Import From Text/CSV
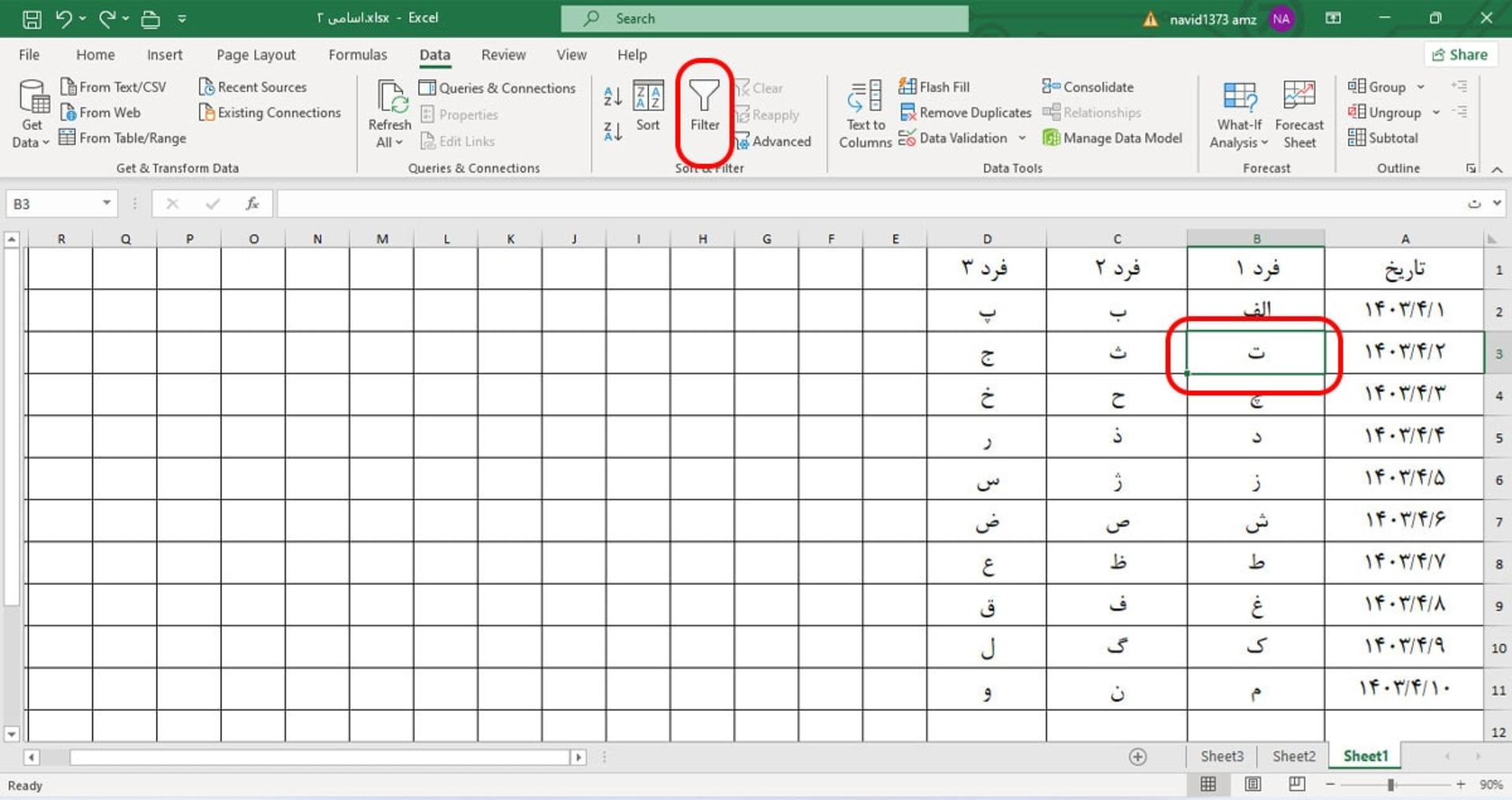Screen dimensions: 1512x800 point(113,87)
